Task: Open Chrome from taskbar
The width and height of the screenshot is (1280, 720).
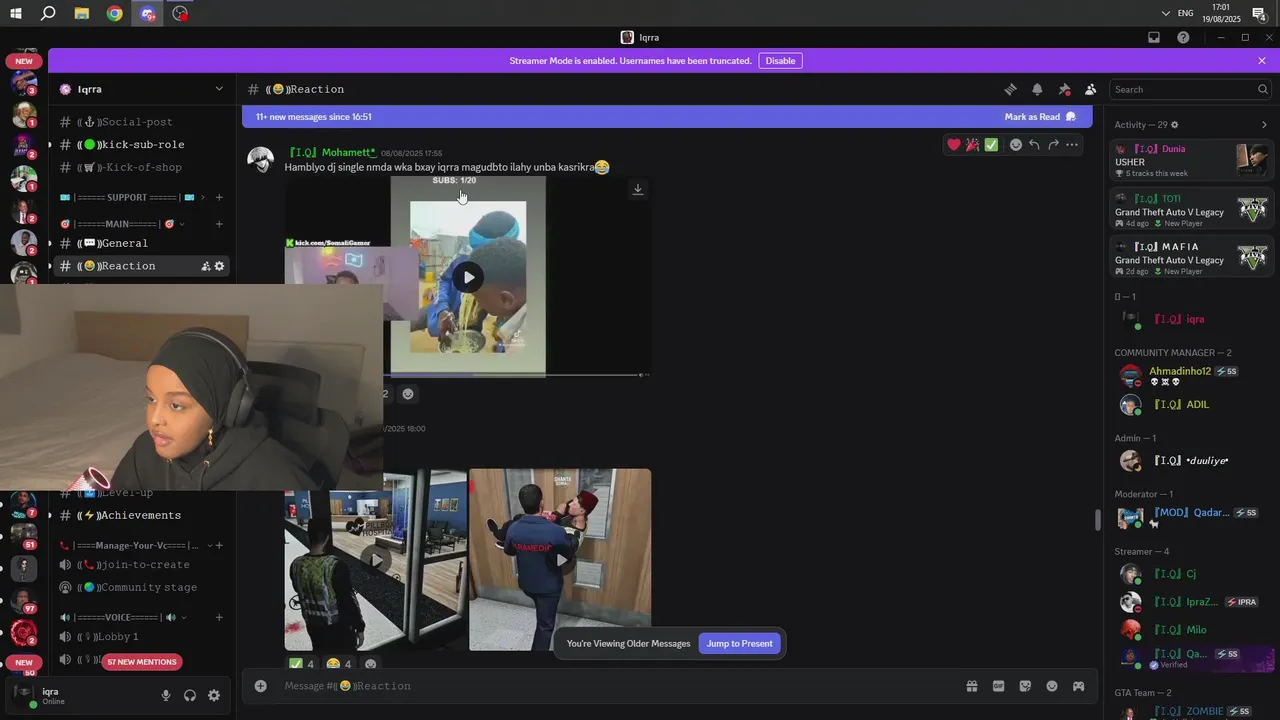Action: click(114, 13)
